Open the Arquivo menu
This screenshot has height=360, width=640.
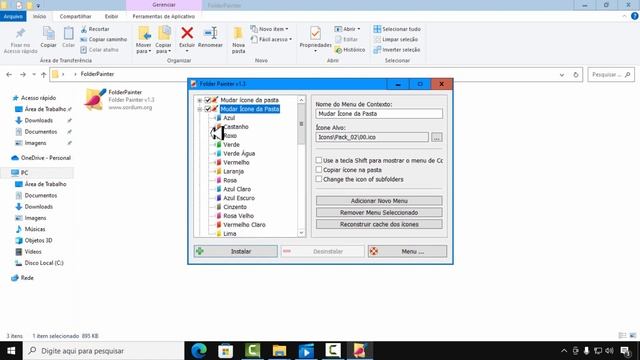pyautogui.click(x=13, y=16)
